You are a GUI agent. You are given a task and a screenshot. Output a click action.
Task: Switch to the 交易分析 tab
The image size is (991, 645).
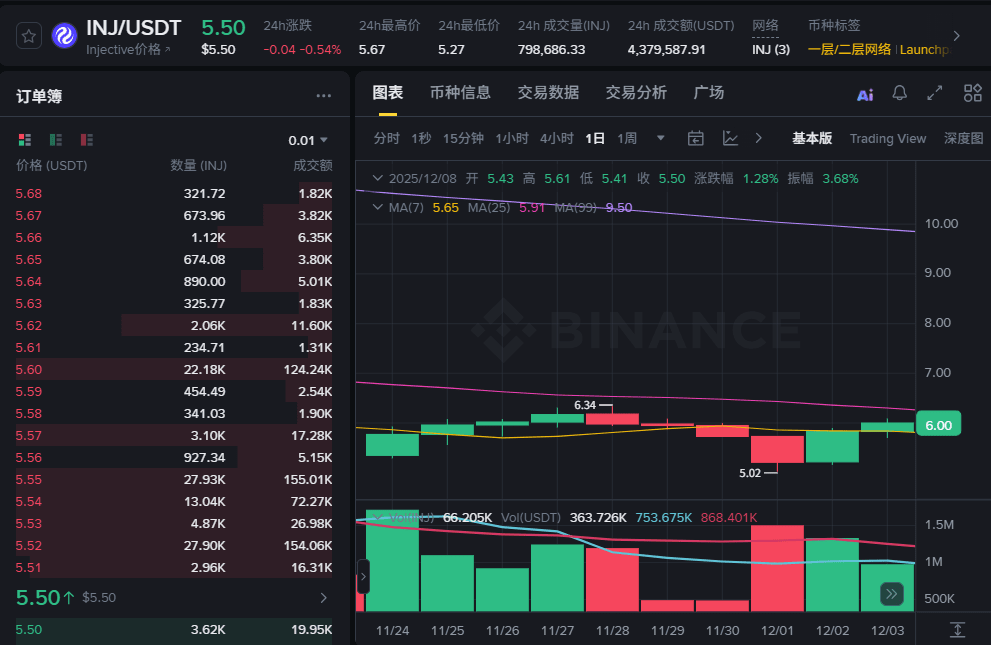pos(636,93)
